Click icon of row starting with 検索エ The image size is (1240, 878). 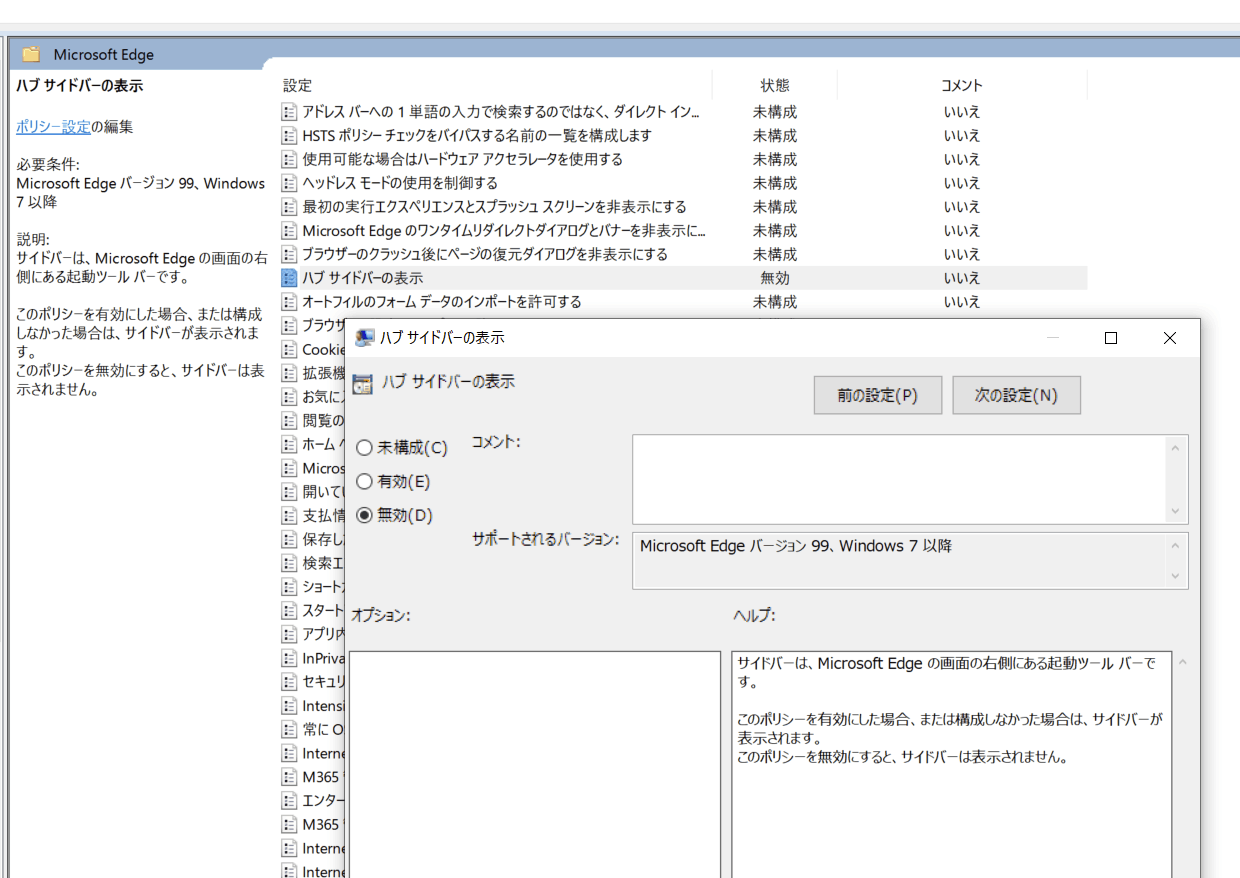click(x=290, y=563)
